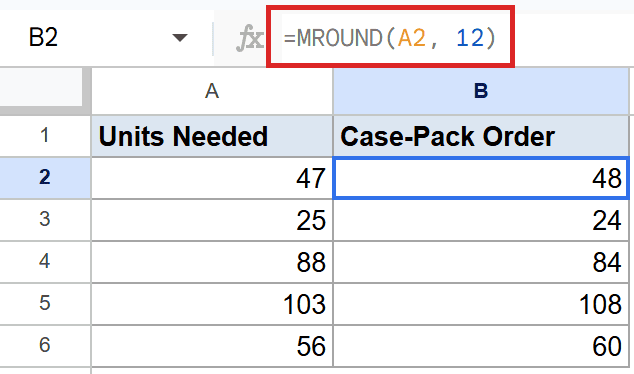
Task: Select cell A2 containing 47
Action: pos(212,178)
